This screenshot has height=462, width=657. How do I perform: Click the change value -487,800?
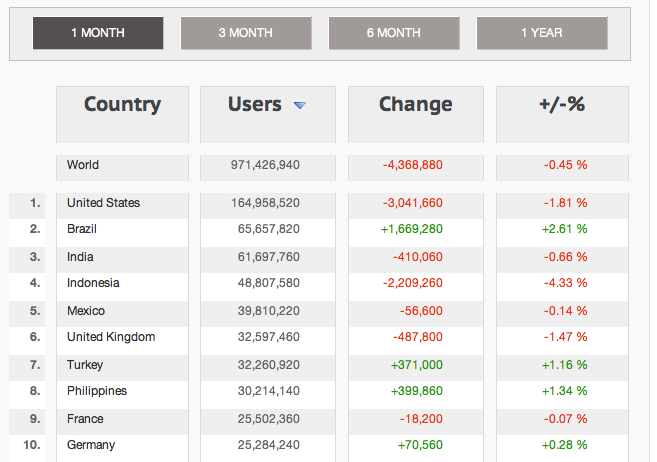coord(418,337)
